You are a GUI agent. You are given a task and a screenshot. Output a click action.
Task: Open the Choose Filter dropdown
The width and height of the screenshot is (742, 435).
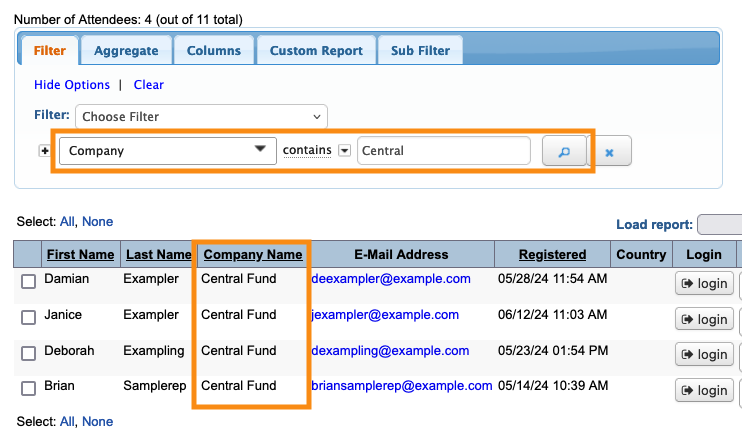[x=201, y=117]
